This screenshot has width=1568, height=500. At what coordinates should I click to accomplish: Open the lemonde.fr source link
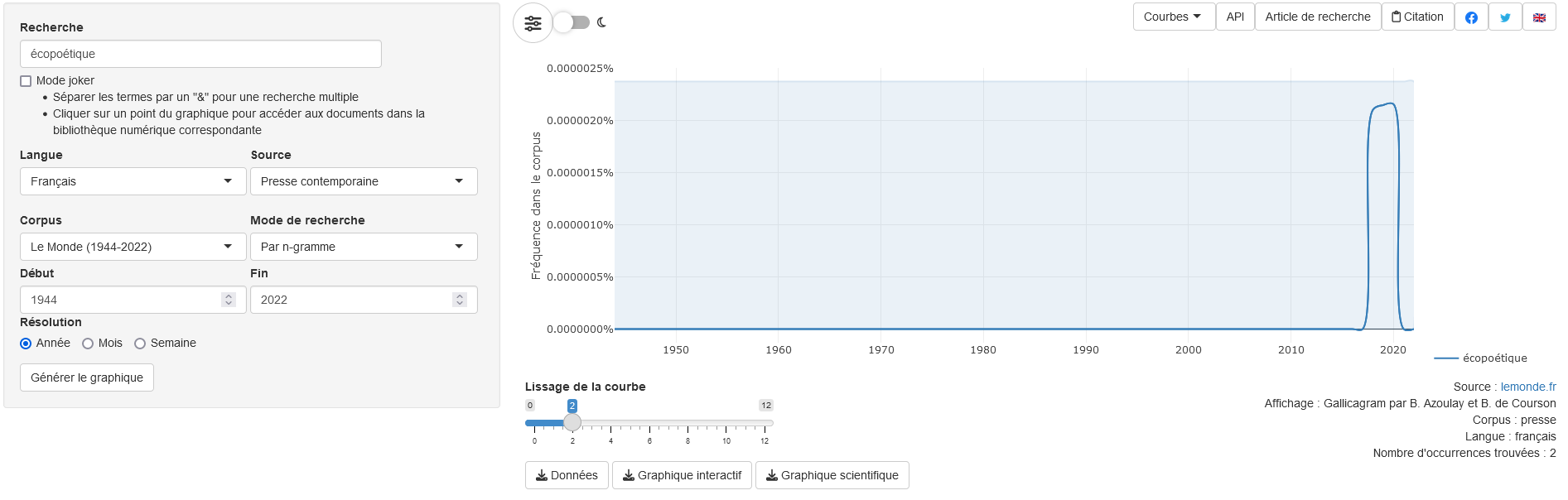tap(1528, 387)
